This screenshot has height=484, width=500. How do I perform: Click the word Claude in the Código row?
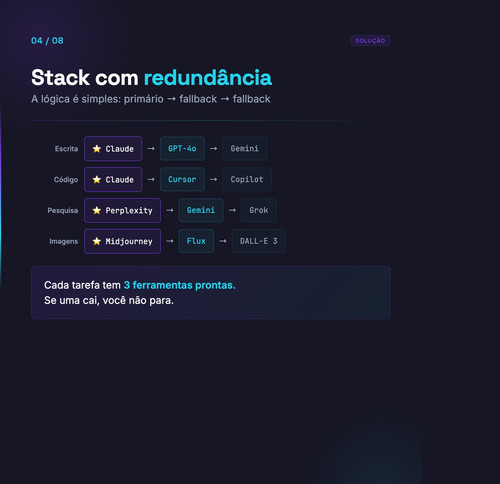tap(119, 180)
